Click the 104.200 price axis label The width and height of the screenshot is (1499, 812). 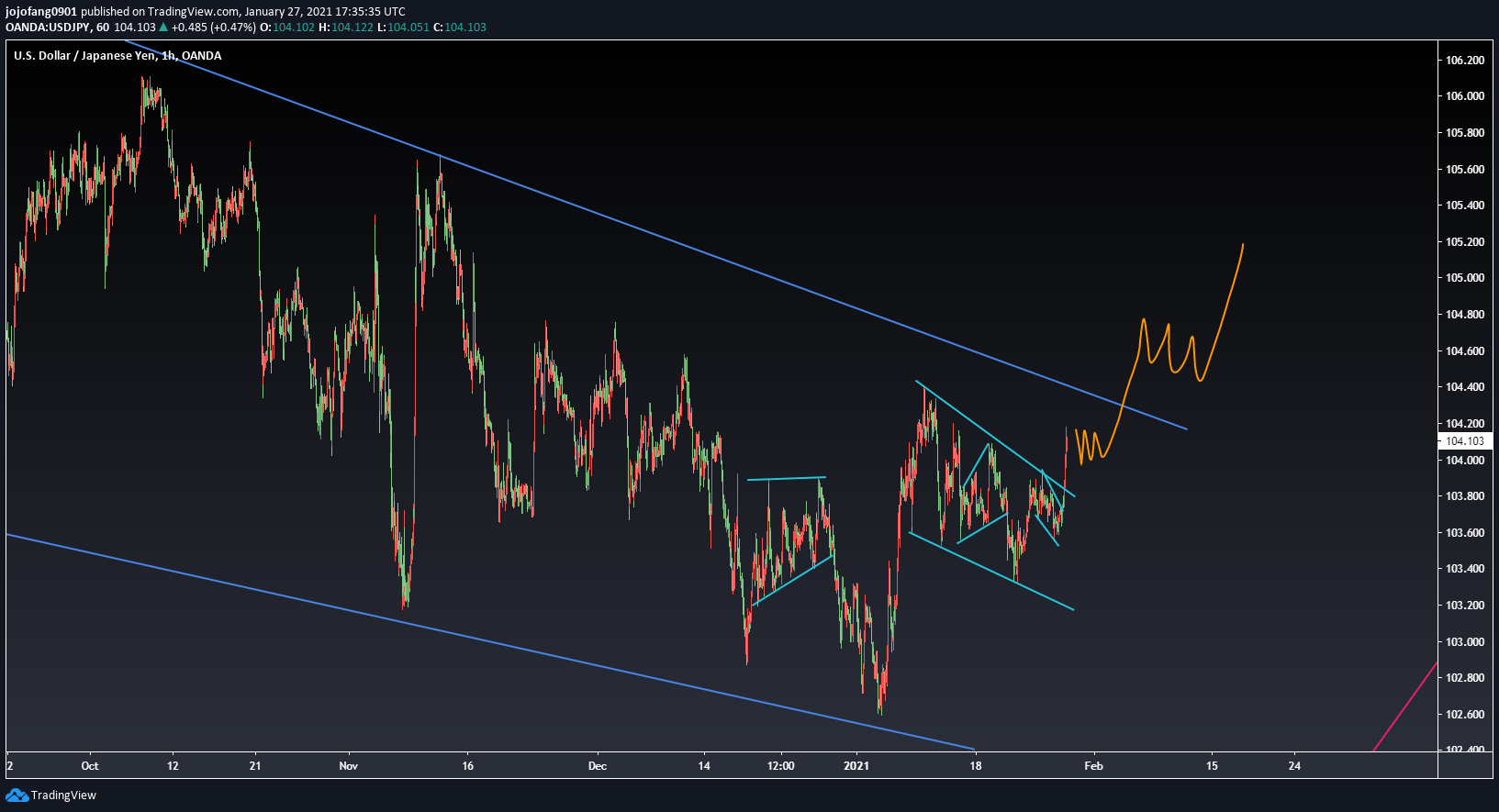pyautogui.click(x=1465, y=424)
